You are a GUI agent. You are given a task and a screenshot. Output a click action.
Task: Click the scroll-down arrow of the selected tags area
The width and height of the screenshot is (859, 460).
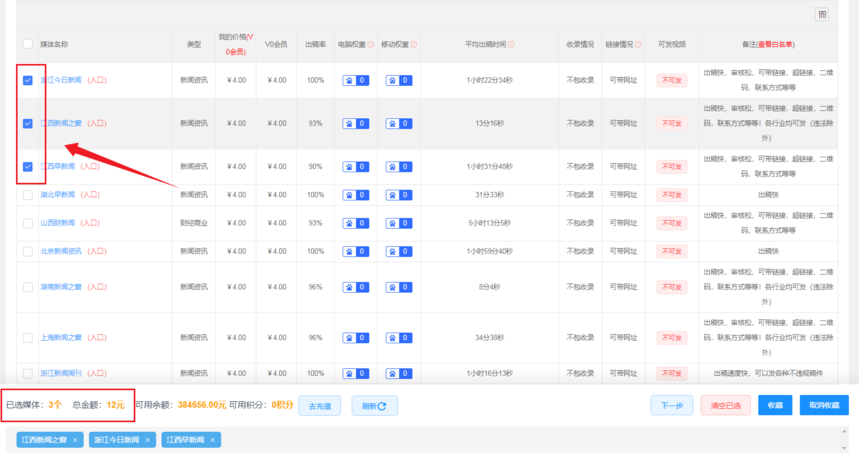click(x=844, y=447)
